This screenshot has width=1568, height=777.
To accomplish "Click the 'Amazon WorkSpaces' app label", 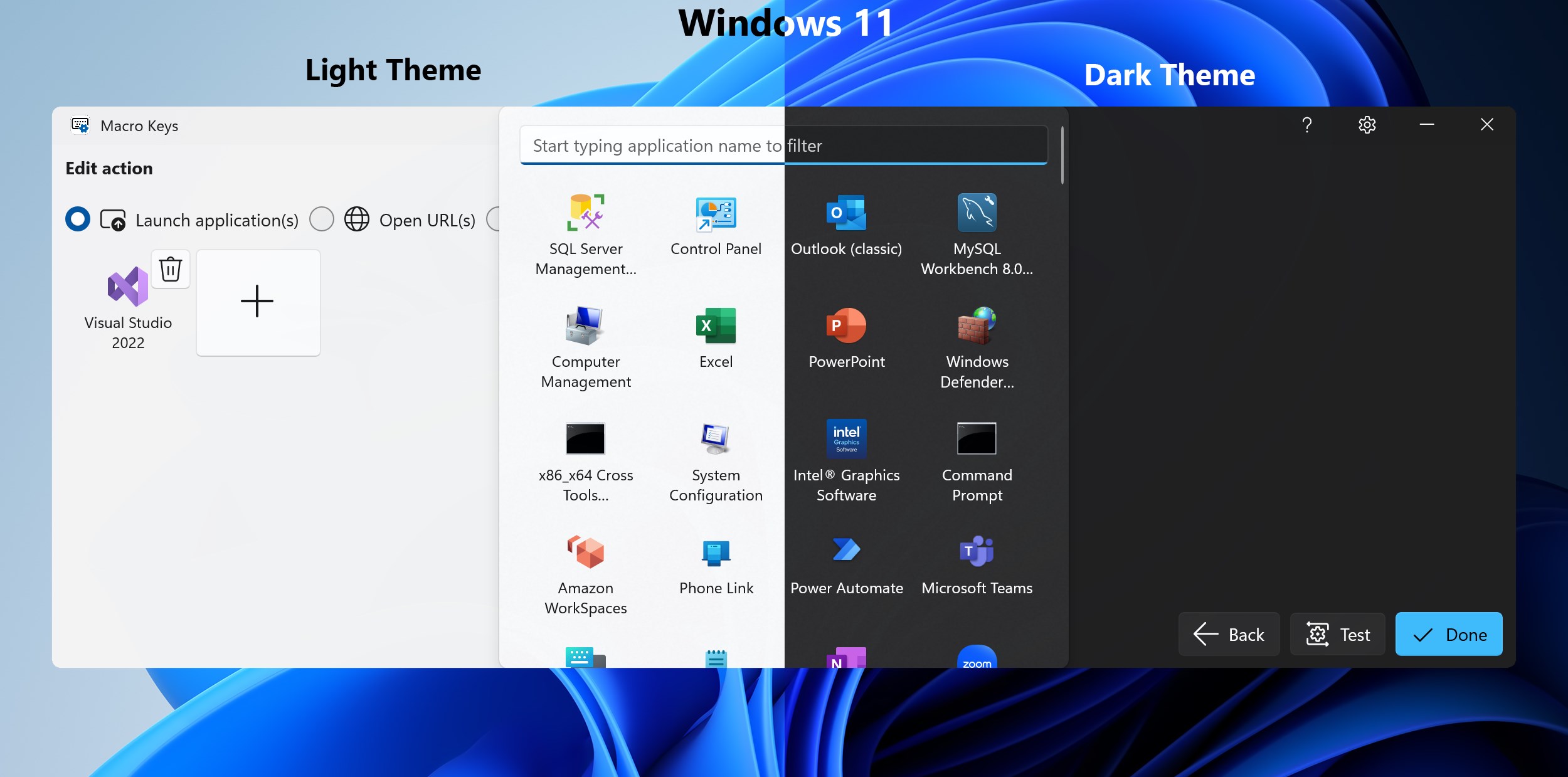I will tap(586, 598).
